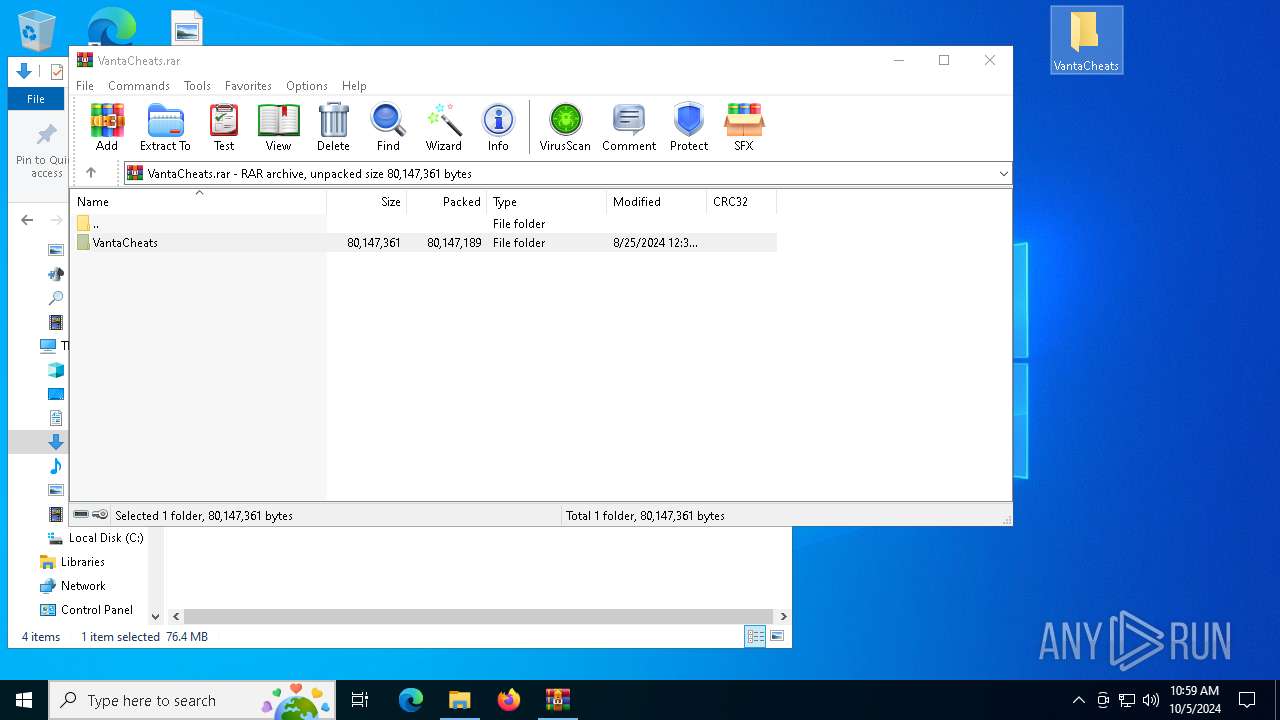This screenshot has height=720, width=1280.
Task: Select the Downloads item in Explorer sidebar
Action: click(x=56, y=442)
